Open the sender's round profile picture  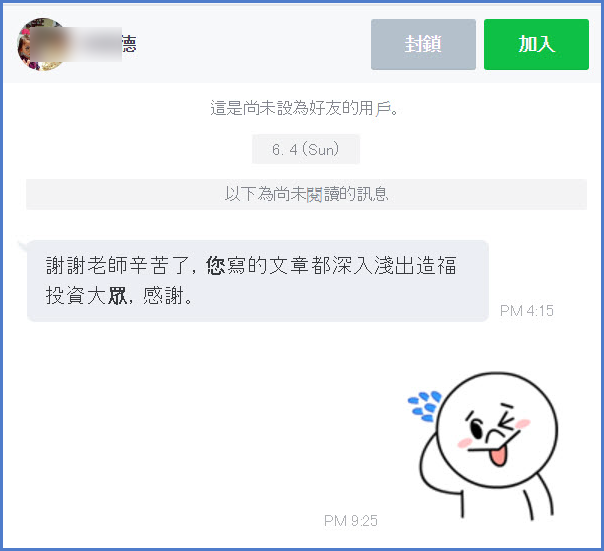(42, 44)
